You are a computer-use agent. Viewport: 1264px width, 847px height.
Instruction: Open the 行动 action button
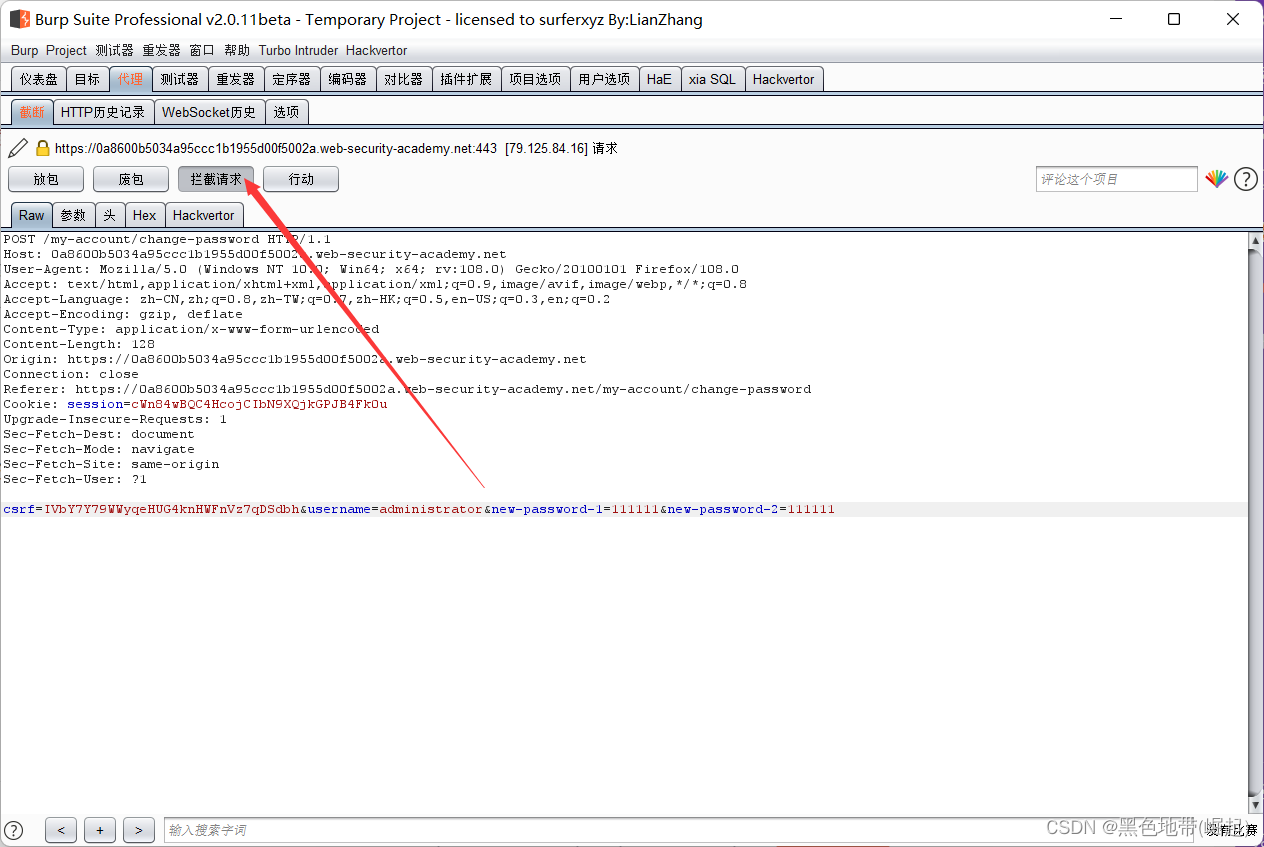tap(301, 179)
